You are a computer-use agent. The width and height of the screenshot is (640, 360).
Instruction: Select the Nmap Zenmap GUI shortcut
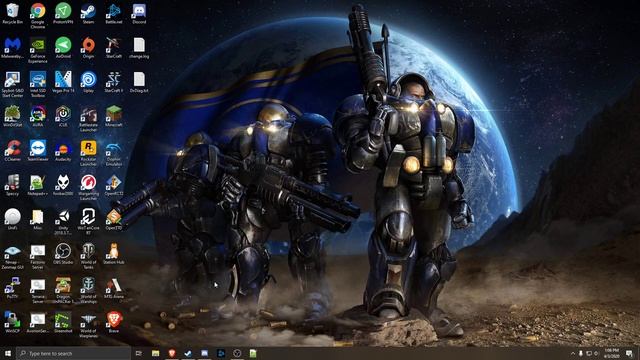click(x=12, y=256)
